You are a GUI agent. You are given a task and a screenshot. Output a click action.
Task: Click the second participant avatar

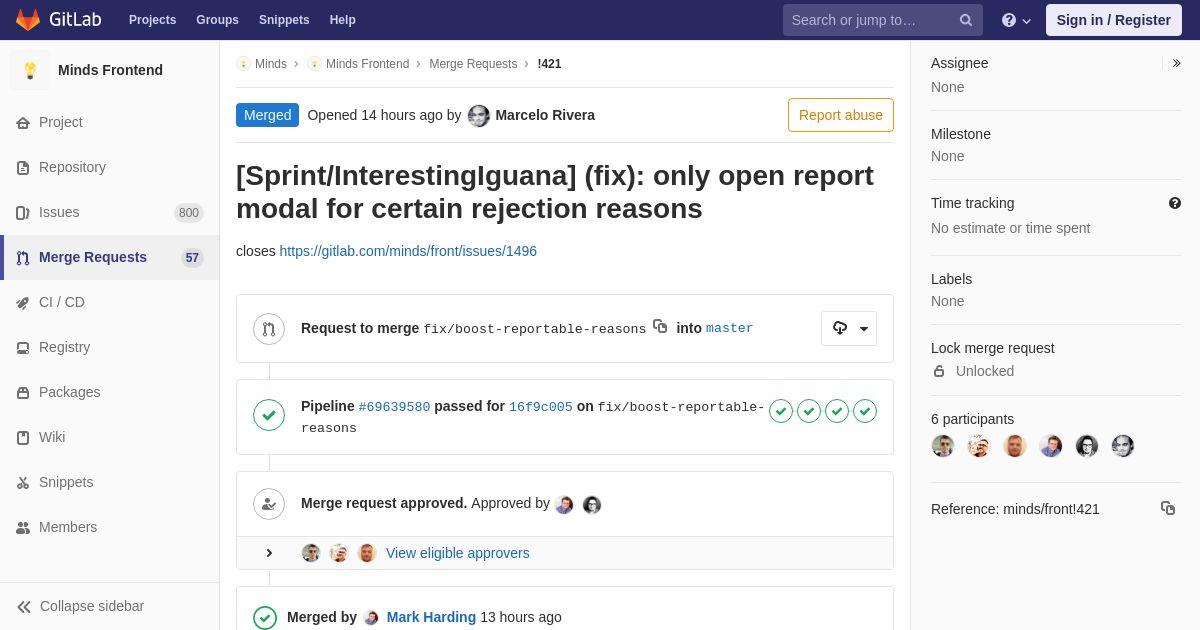979,446
